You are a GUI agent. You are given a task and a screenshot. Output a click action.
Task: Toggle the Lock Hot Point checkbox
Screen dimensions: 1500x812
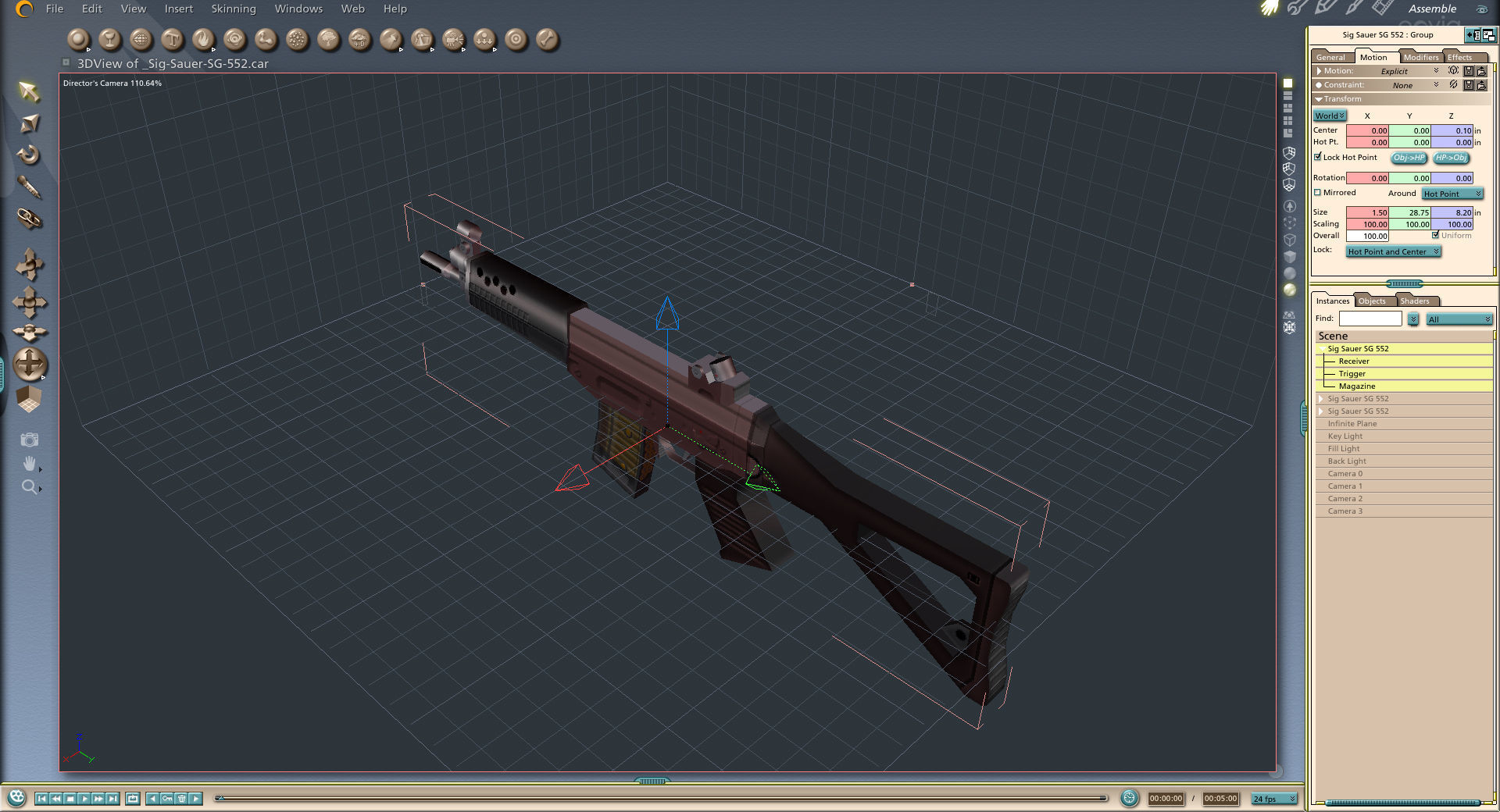pos(1318,157)
